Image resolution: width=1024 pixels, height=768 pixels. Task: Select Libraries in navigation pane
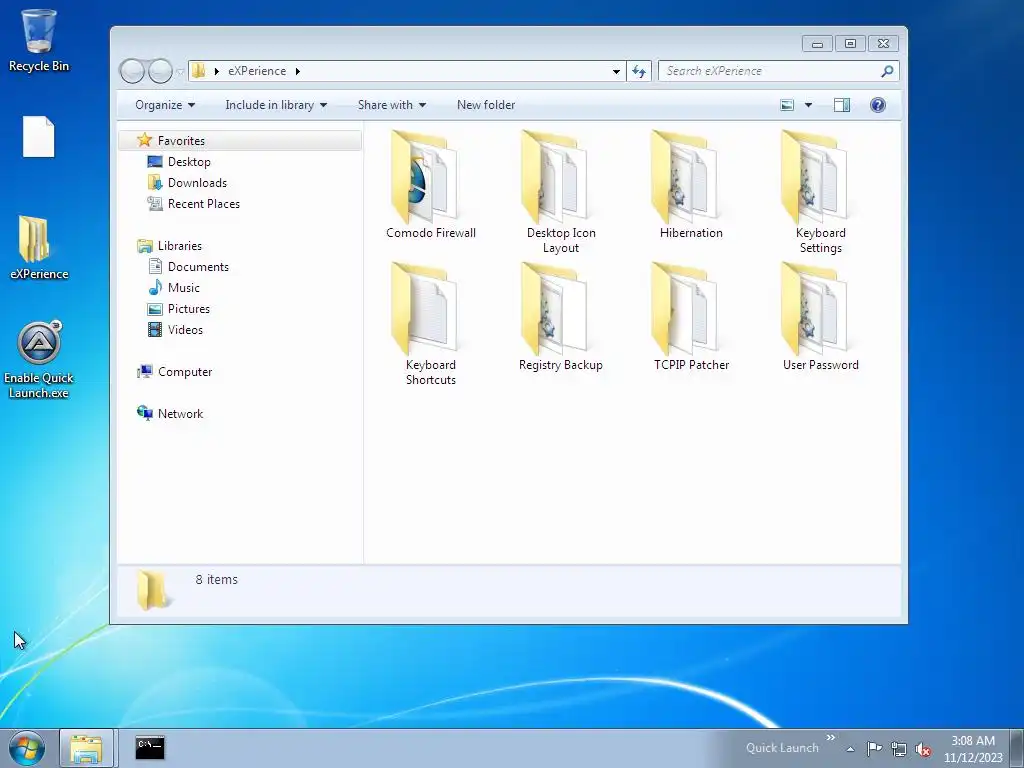click(179, 246)
